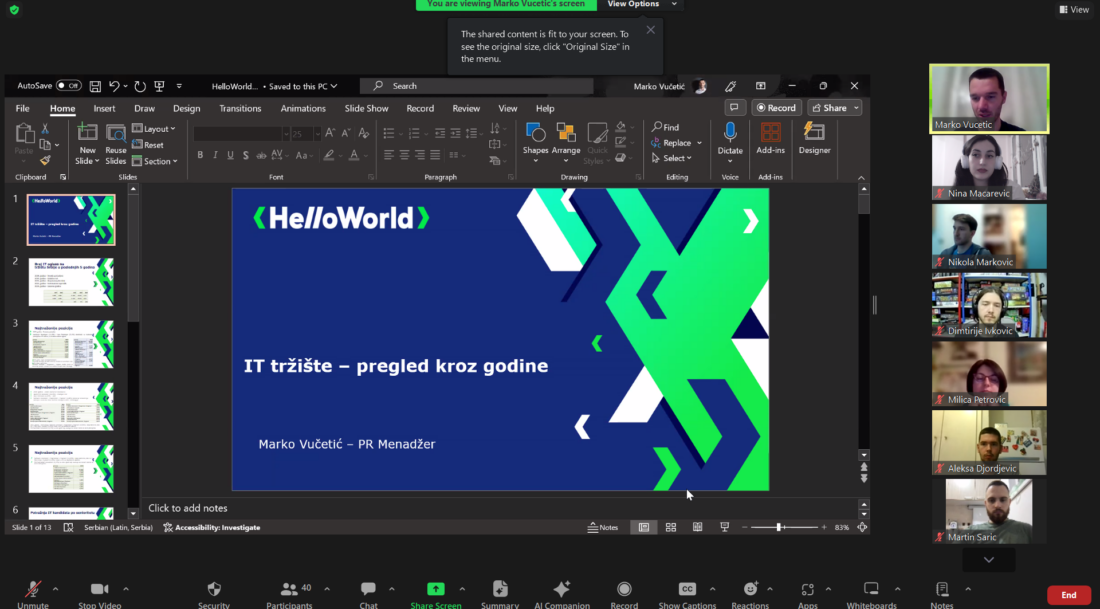This screenshot has height=609, width=1100.
Task: Click the zoom level slider in the status bar
Action: (780, 527)
